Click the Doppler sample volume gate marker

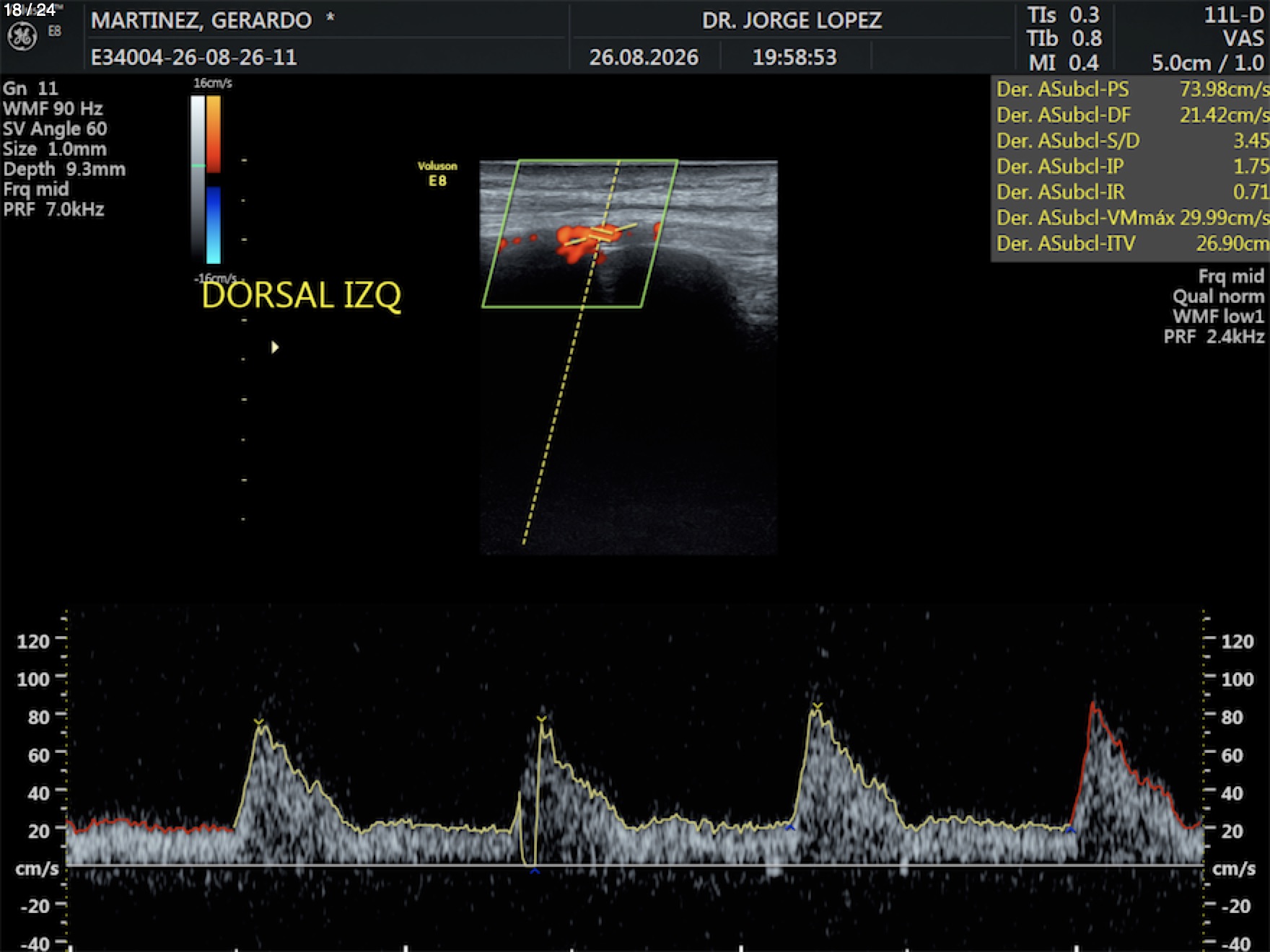(600, 234)
